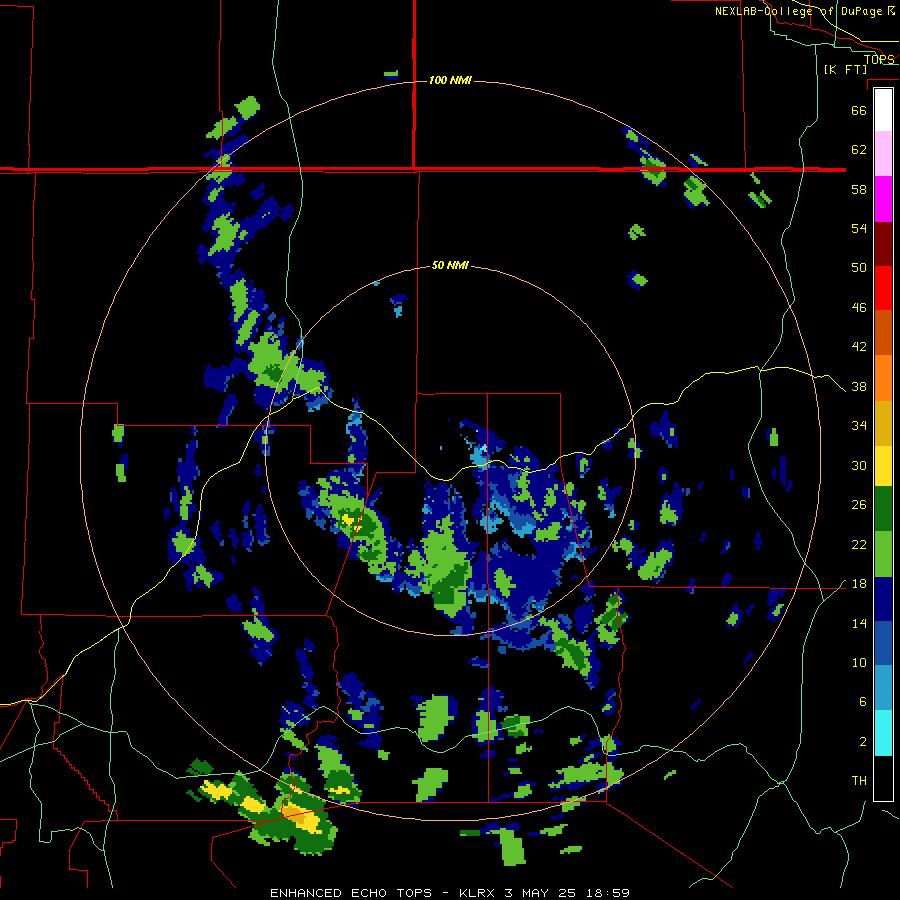Click the legend value 42
Viewport: 900px width, 900px height.
coord(859,347)
